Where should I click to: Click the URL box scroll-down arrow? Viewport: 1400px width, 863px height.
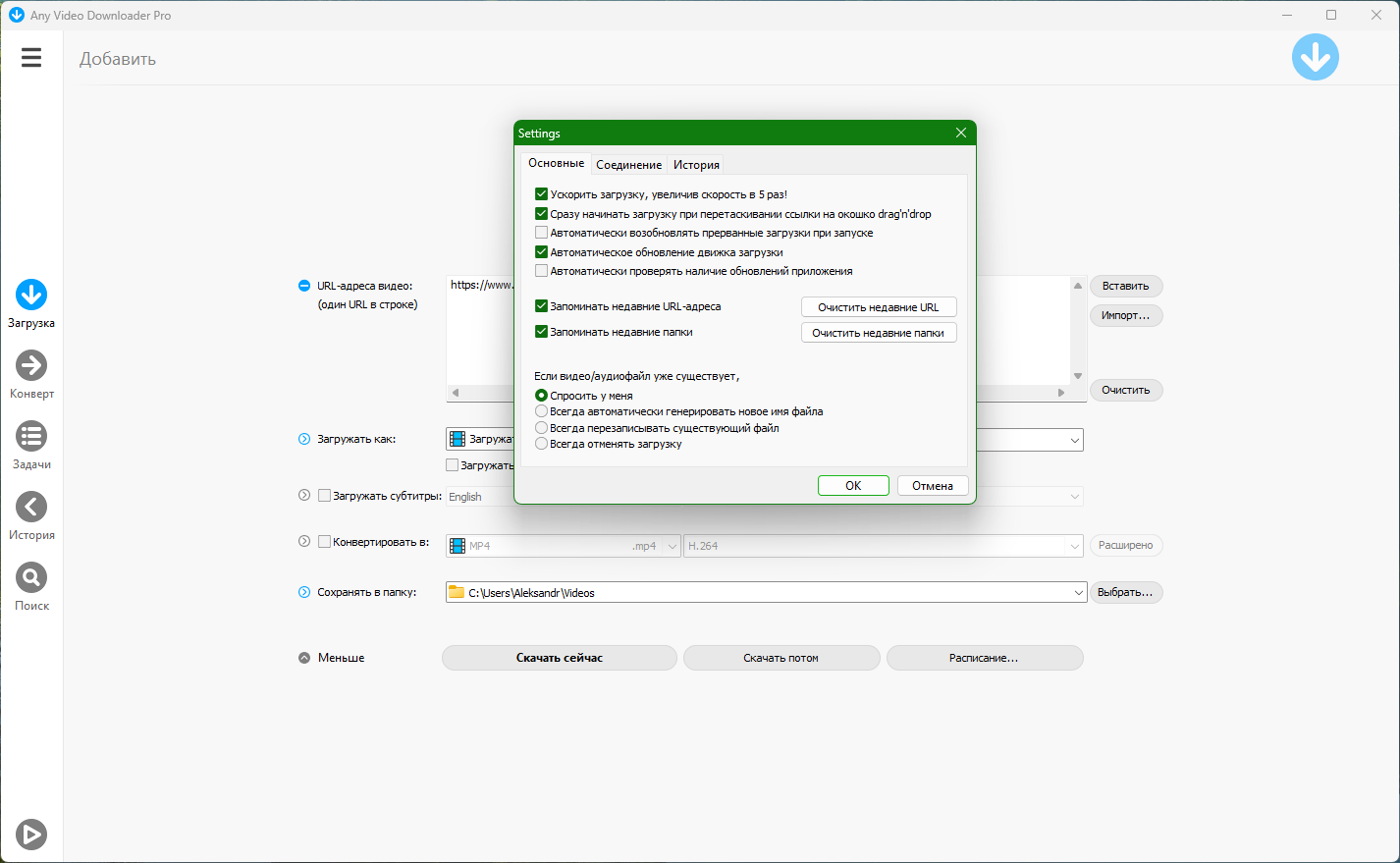(1078, 376)
